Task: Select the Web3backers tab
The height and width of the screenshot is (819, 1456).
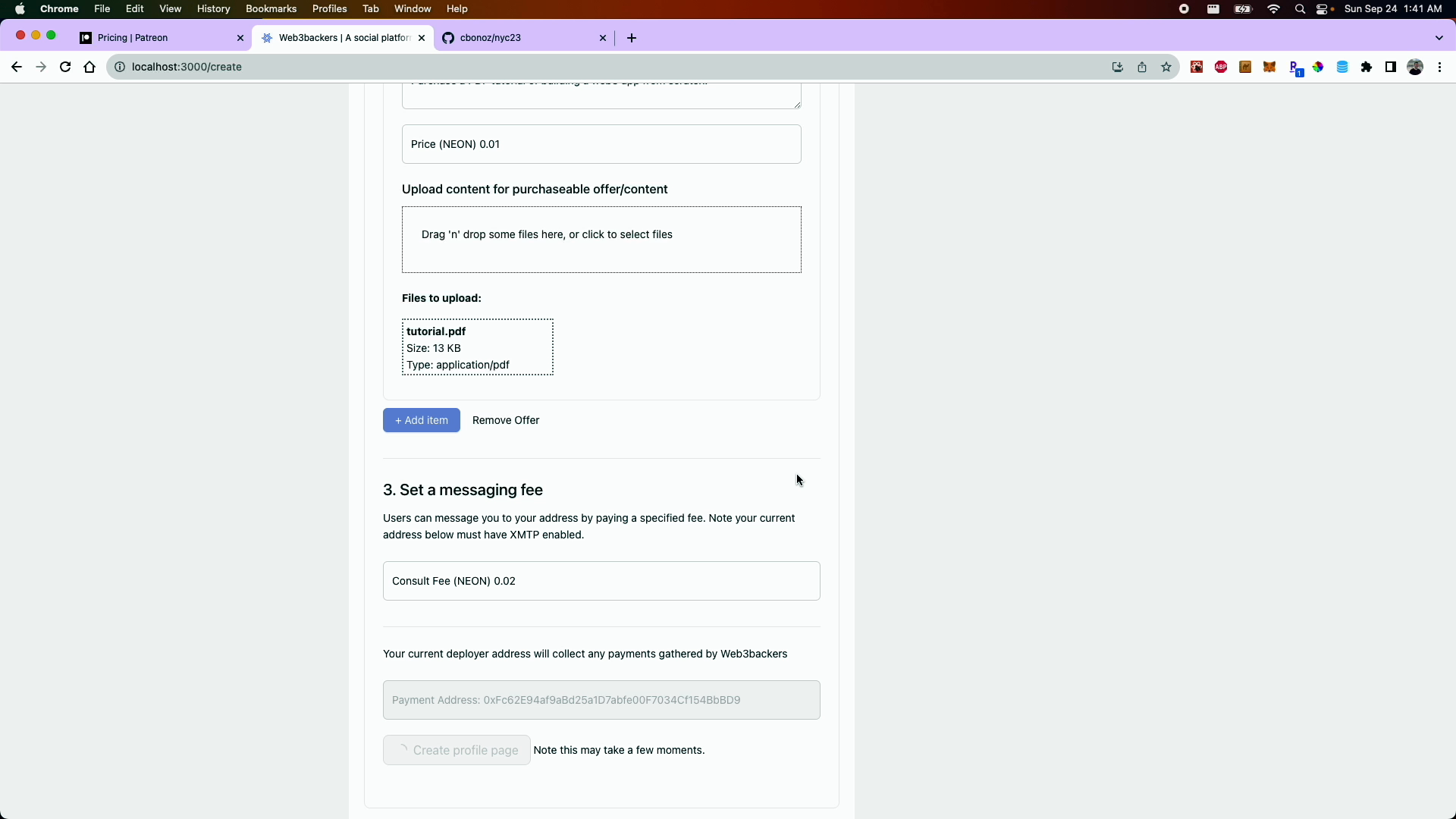Action: (343, 38)
